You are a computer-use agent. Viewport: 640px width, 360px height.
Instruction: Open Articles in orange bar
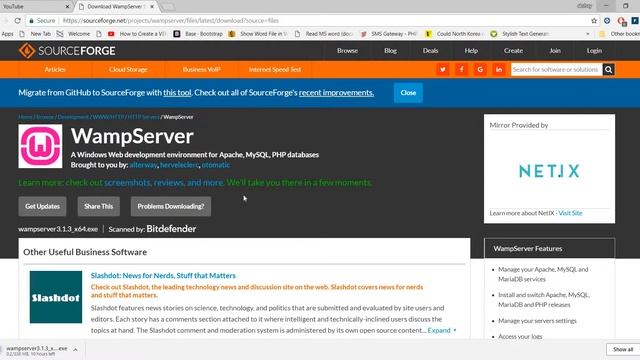(x=55, y=70)
